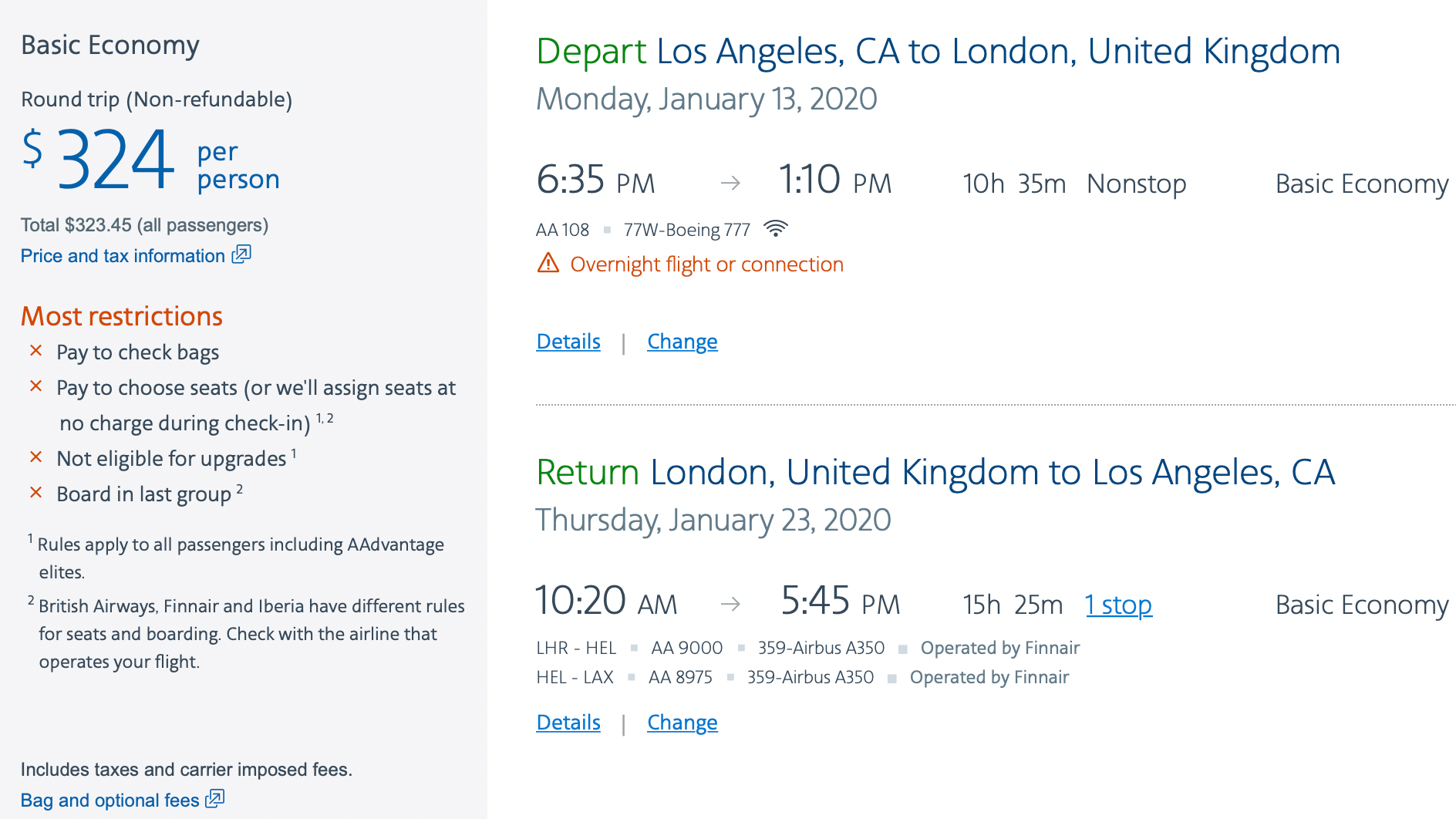Viewport: 1456px width, 819px height.
Task: Click the $324 per person price
Action: tap(116, 160)
